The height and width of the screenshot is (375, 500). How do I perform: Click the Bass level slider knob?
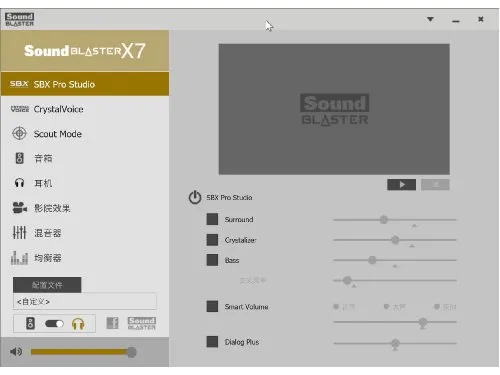point(372,260)
